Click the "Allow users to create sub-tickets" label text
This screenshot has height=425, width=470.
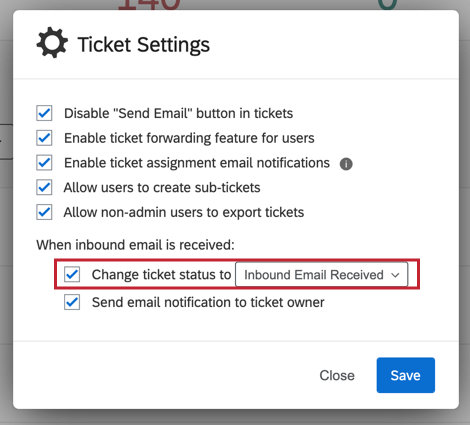click(162, 187)
